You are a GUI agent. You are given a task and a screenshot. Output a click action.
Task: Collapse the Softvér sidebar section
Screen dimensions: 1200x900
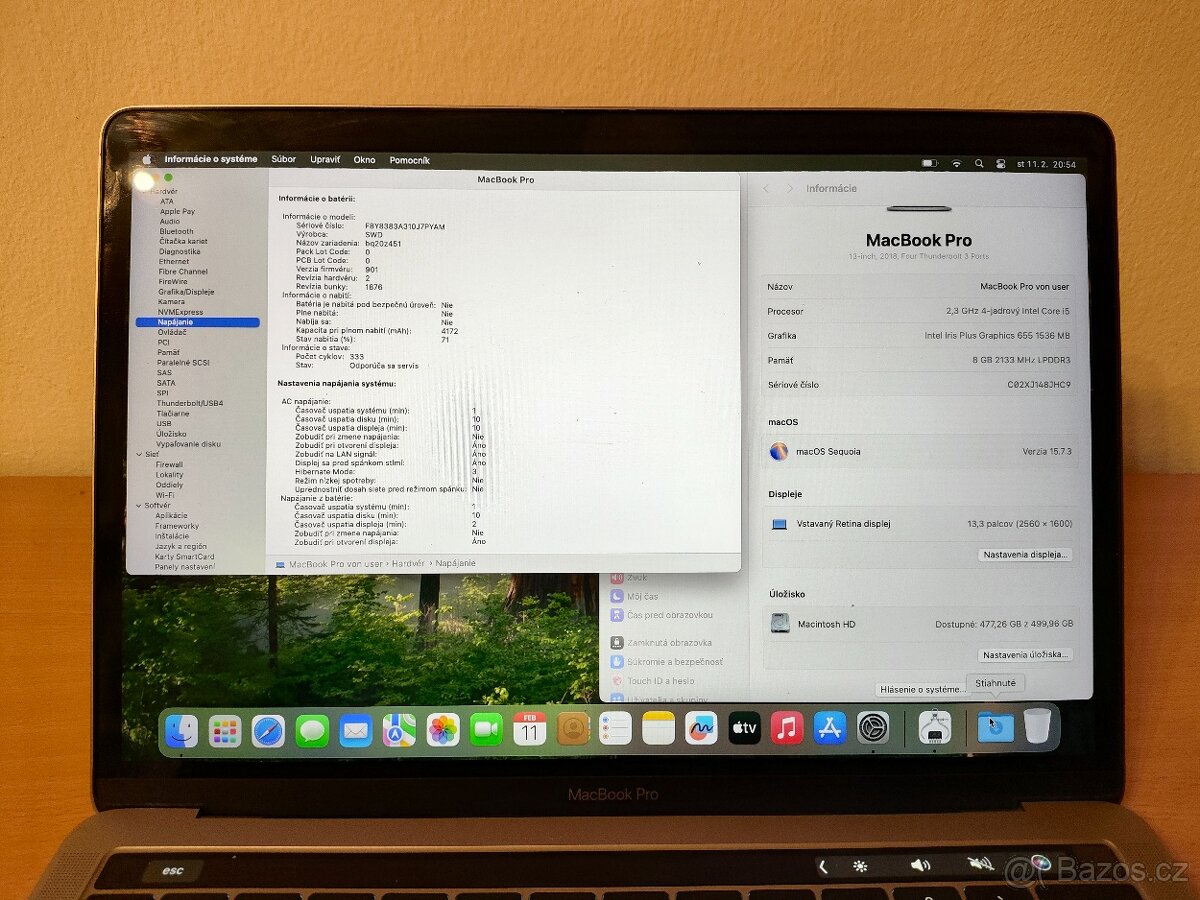coord(139,505)
